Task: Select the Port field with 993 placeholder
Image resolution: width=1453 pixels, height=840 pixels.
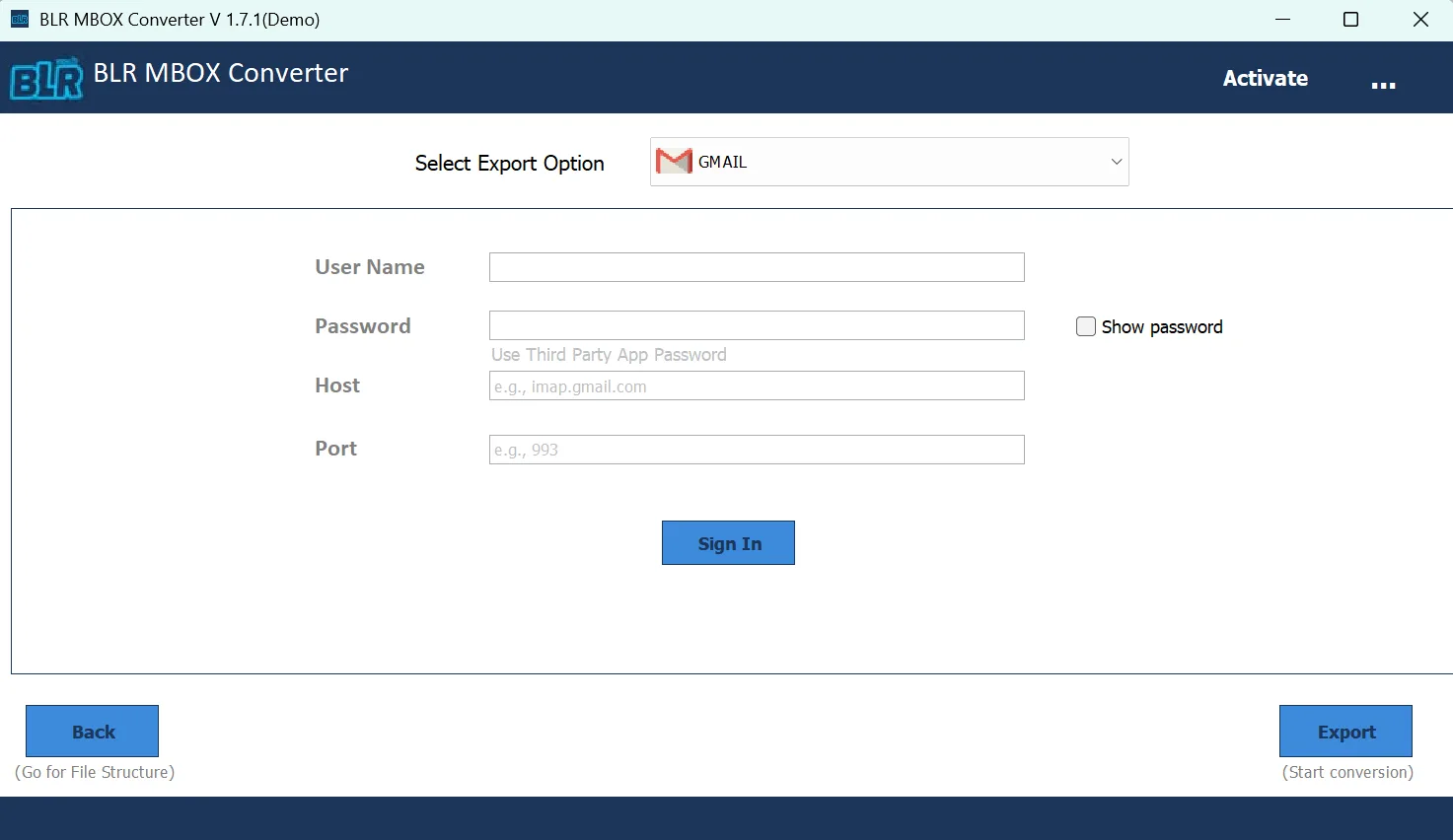Action: click(756, 450)
